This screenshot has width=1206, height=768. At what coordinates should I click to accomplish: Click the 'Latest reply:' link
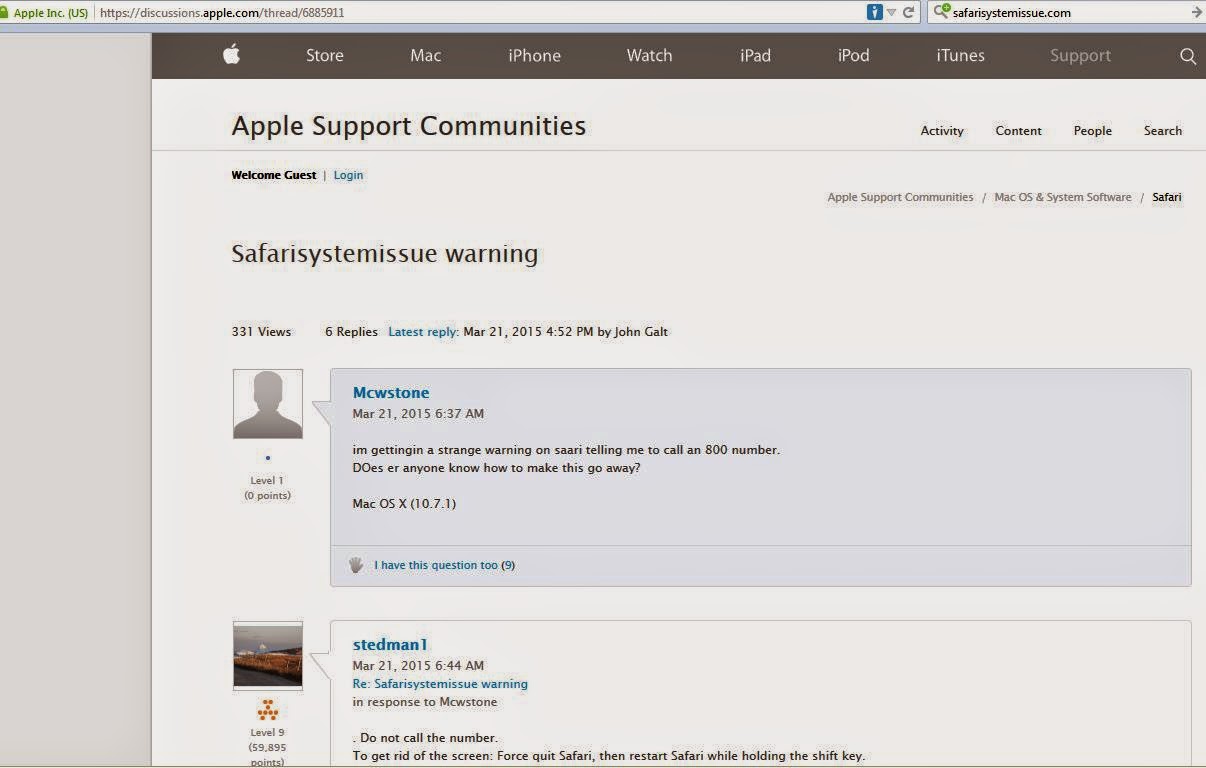coord(424,332)
